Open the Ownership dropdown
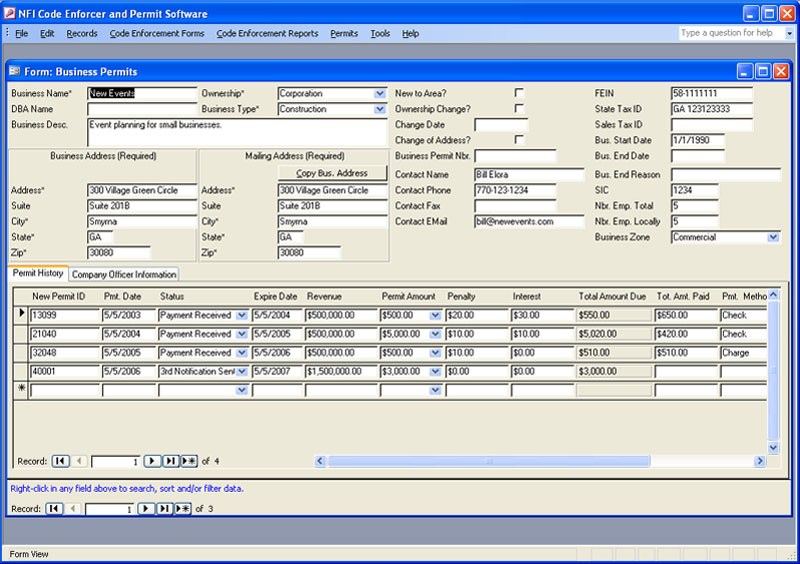The height and width of the screenshot is (564, 800). 380,93
